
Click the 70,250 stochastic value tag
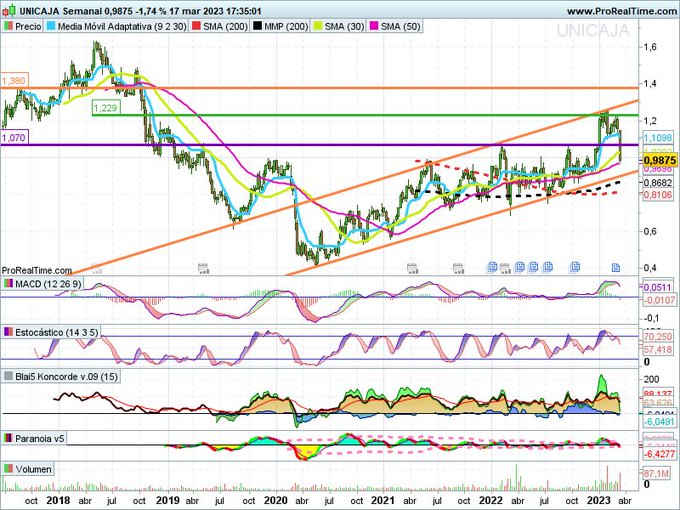(x=658, y=337)
